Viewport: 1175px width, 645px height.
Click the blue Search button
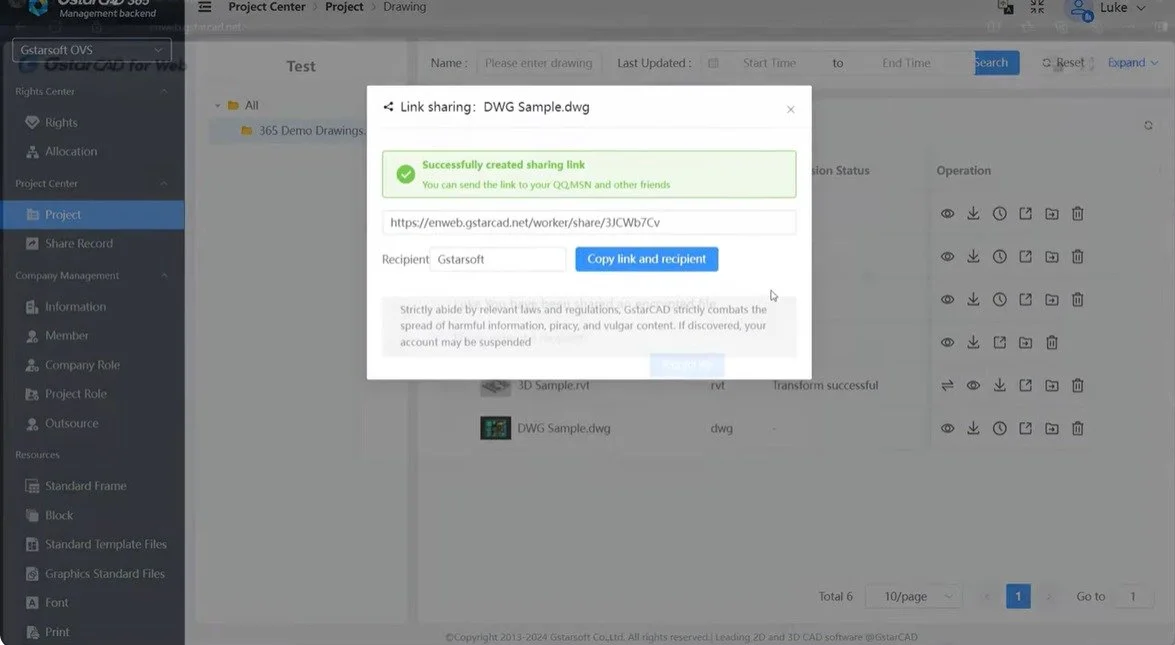(x=996, y=63)
